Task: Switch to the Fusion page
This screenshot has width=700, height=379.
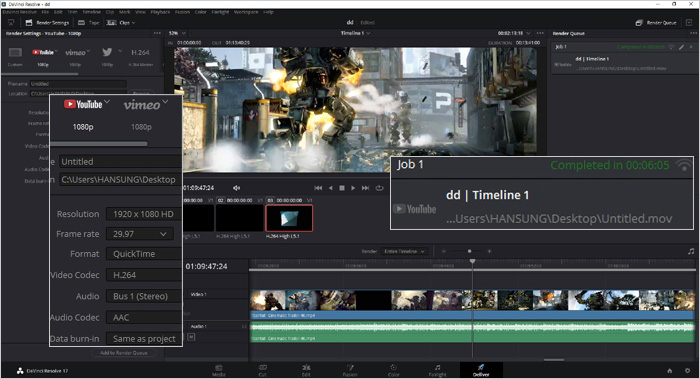Action: [x=350, y=371]
